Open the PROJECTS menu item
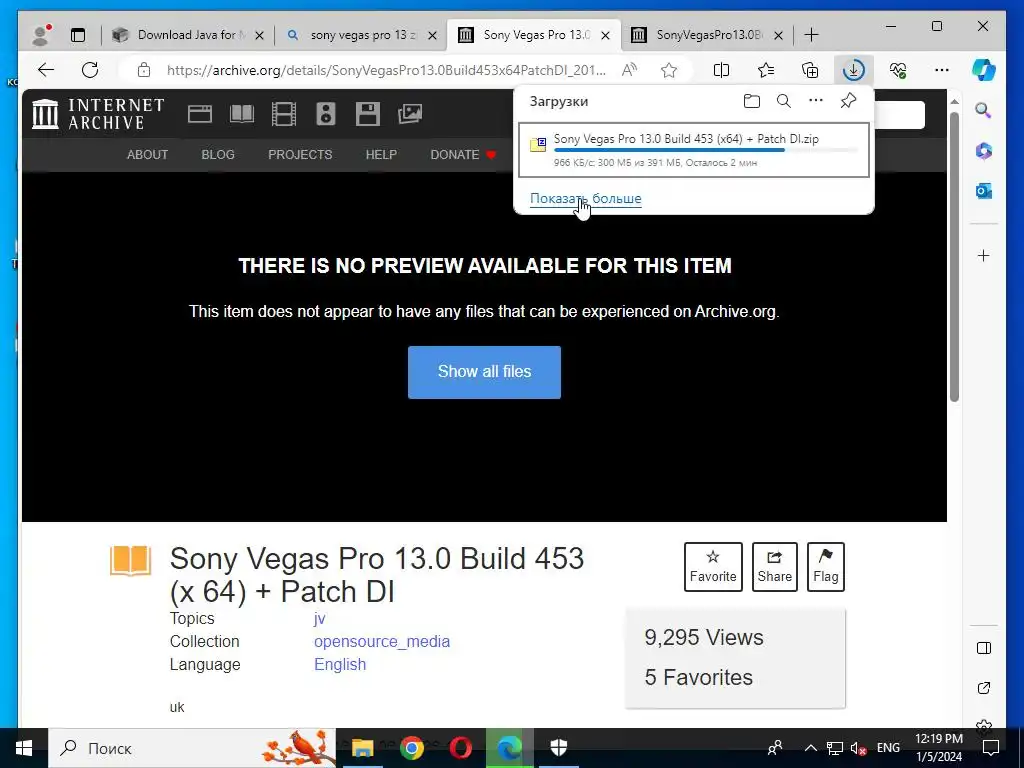The height and width of the screenshot is (768, 1024). (300, 155)
